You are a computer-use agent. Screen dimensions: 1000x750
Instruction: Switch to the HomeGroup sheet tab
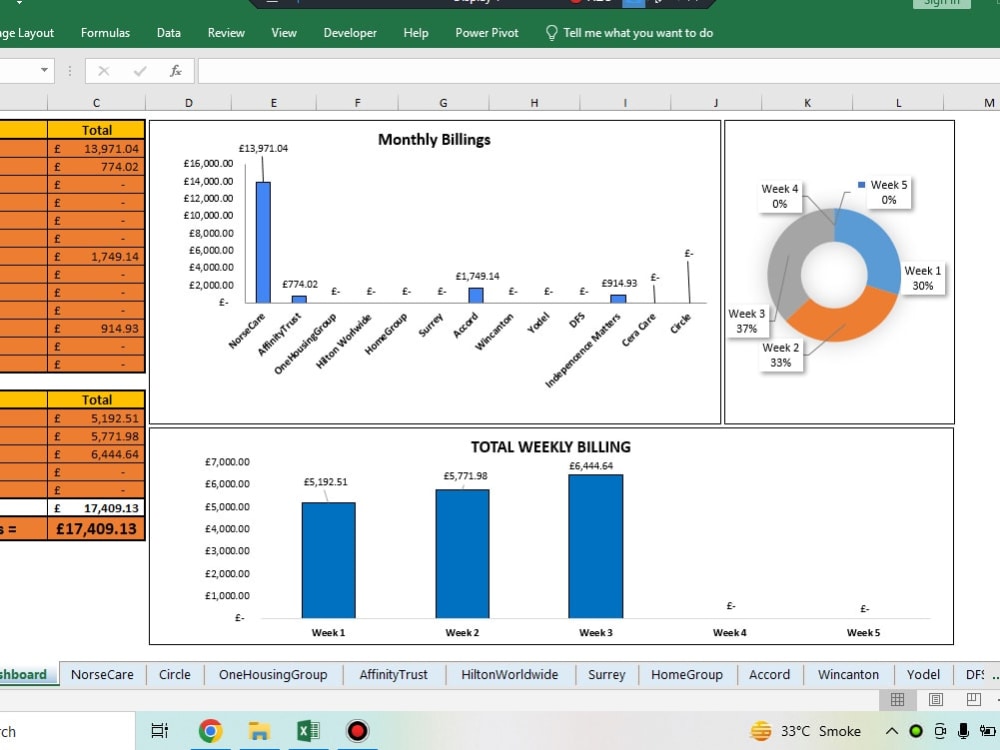[687, 675]
